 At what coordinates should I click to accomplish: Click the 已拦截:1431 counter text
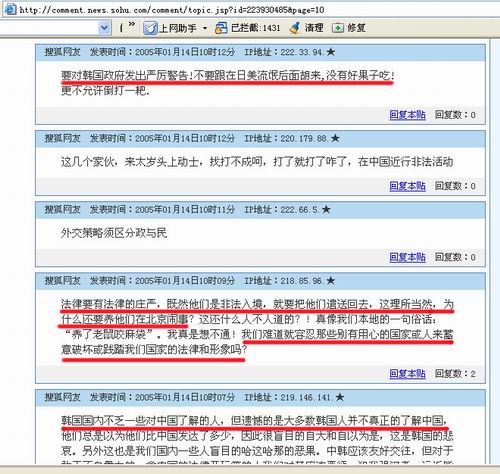(256, 28)
